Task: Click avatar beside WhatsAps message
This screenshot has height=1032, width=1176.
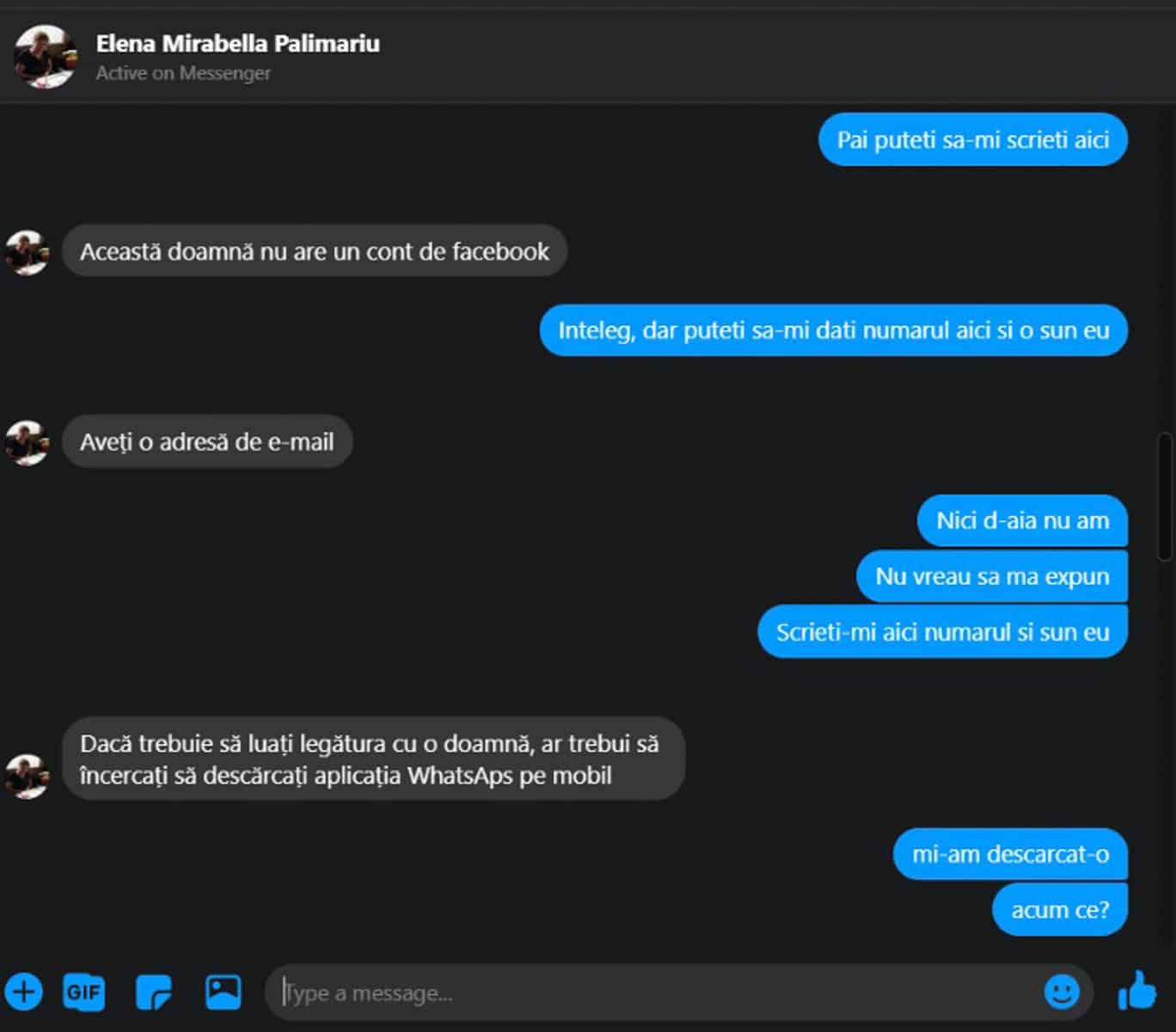Action: coord(27,777)
